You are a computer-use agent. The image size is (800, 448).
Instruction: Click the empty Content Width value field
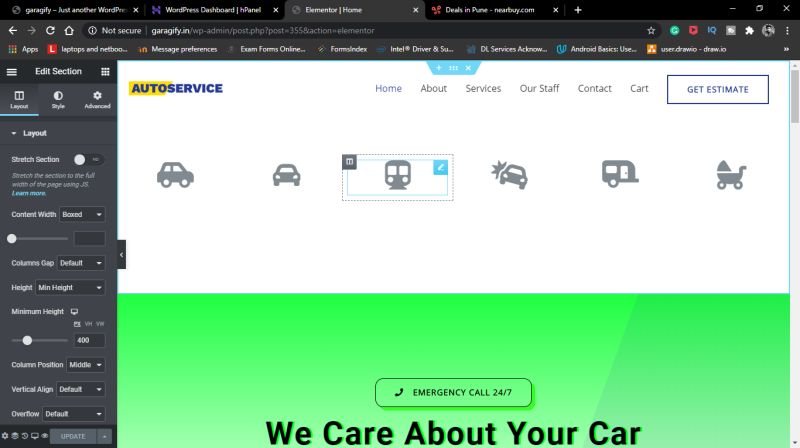coord(90,238)
